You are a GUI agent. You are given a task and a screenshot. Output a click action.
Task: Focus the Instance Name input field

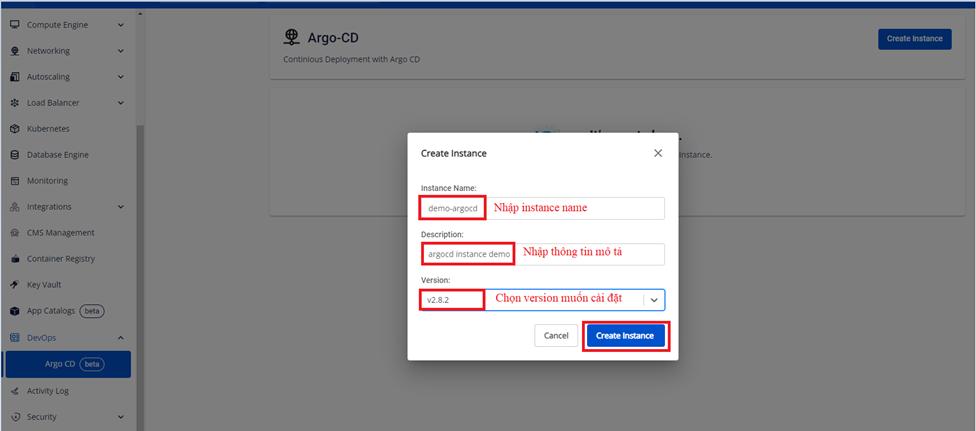point(575,208)
